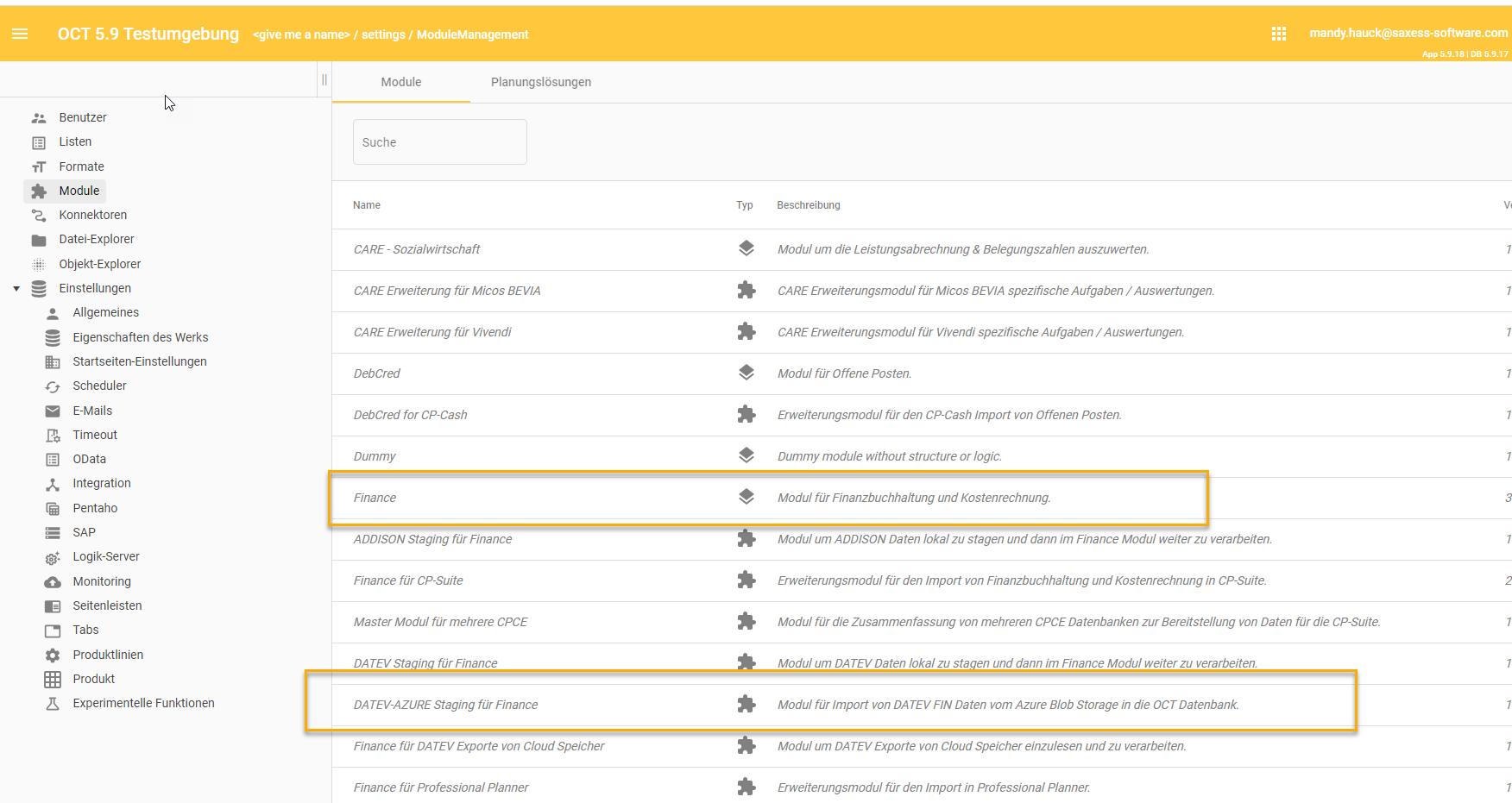Open the Finance module entry
Image resolution: width=1512 pixels, height=803 pixels.
point(377,498)
